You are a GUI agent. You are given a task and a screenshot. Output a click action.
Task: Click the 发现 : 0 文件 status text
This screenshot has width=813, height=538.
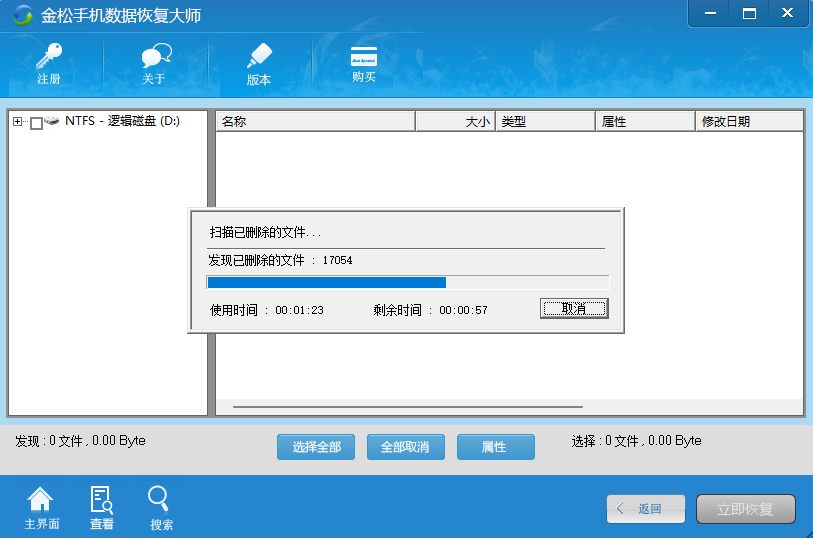point(80,441)
